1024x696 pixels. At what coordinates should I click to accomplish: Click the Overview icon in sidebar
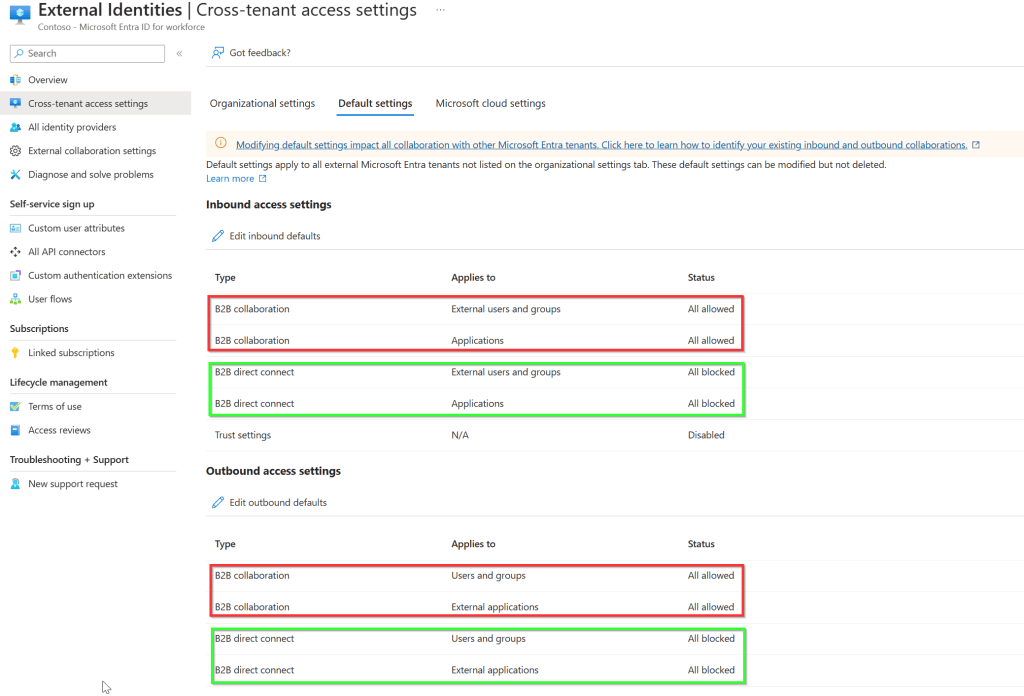[x=15, y=80]
